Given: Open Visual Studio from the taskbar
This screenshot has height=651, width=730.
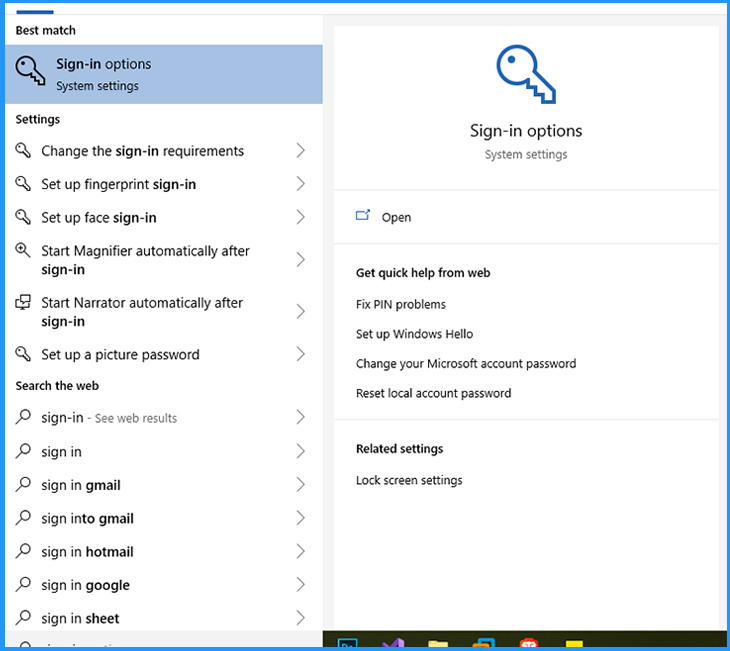Looking at the screenshot, I should pyautogui.click(x=393, y=644).
